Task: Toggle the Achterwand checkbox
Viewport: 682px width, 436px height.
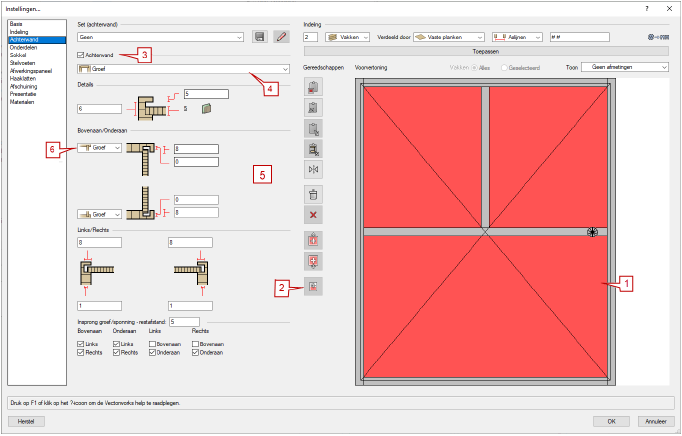Action: click(x=80, y=55)
